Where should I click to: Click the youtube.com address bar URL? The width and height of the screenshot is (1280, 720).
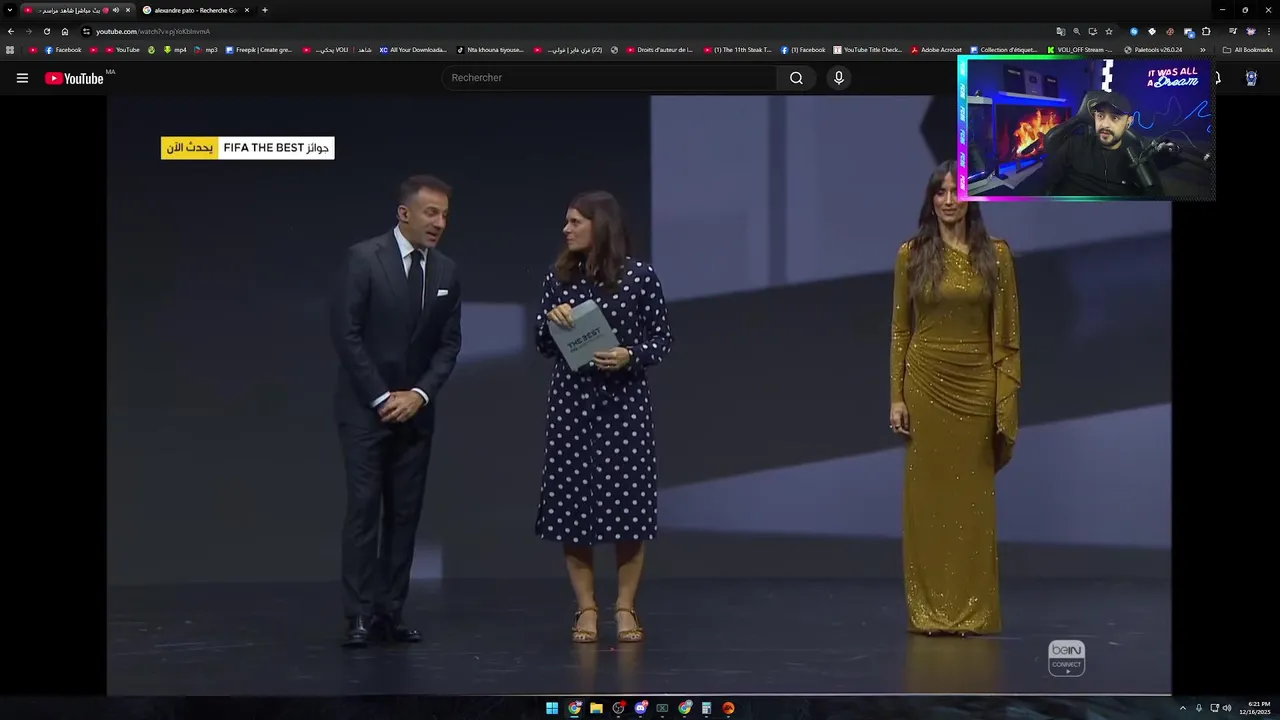pyautogui.click(x=153, y=31)
